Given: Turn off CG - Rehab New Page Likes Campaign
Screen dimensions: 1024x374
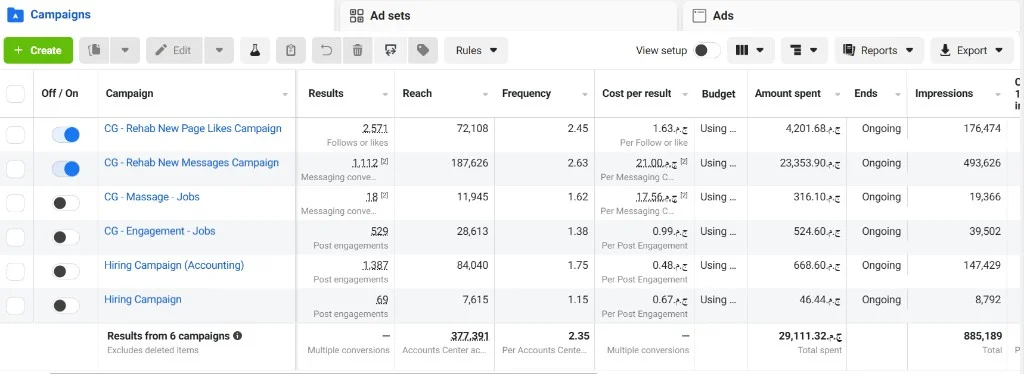Looking at the screenshot, I should [66, 134].
